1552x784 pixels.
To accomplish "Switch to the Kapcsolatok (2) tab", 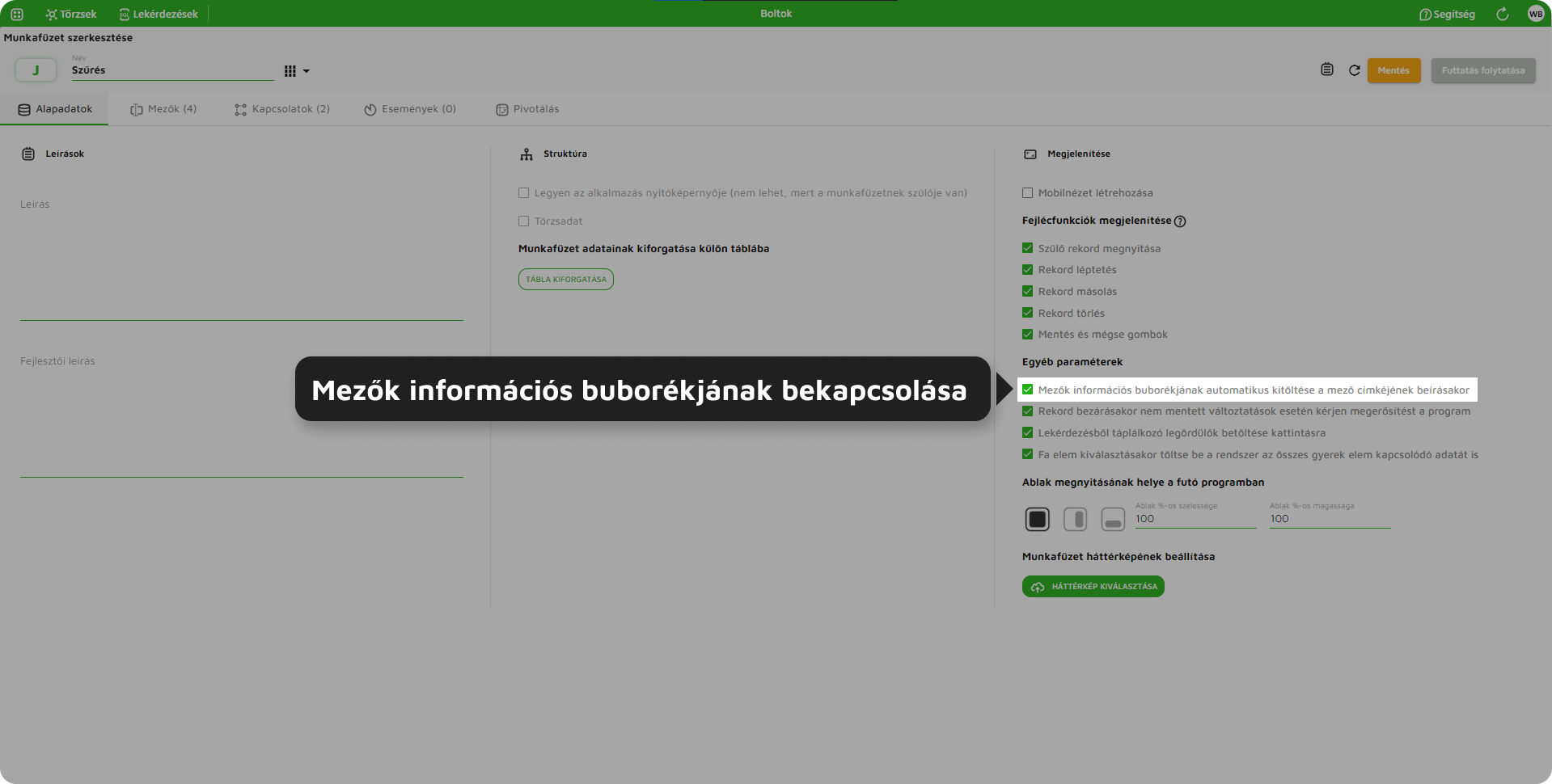I will click(x=282, y=109).
